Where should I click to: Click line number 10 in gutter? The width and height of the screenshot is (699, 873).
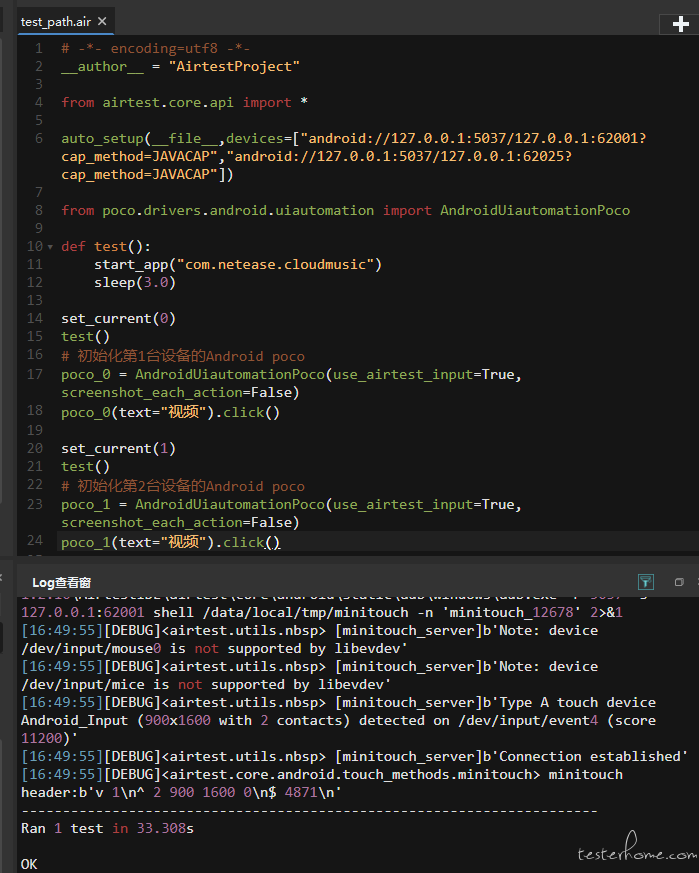(35, 247)
